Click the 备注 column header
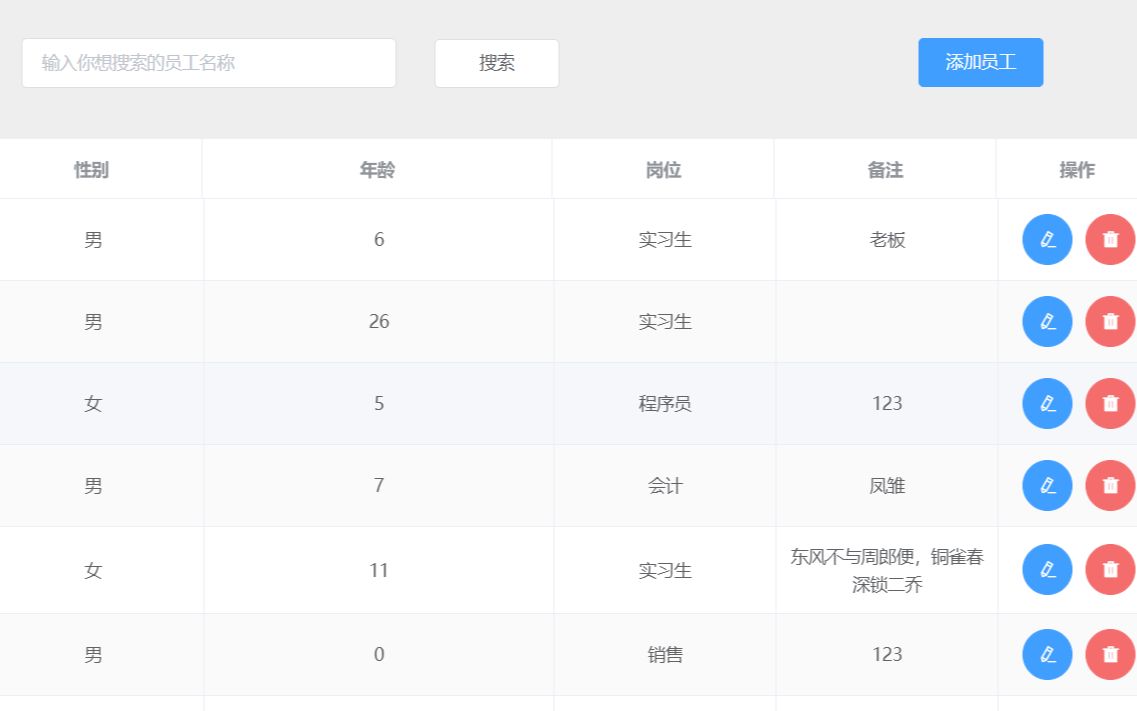This screenshot has height=711, width=1137. 886,170
